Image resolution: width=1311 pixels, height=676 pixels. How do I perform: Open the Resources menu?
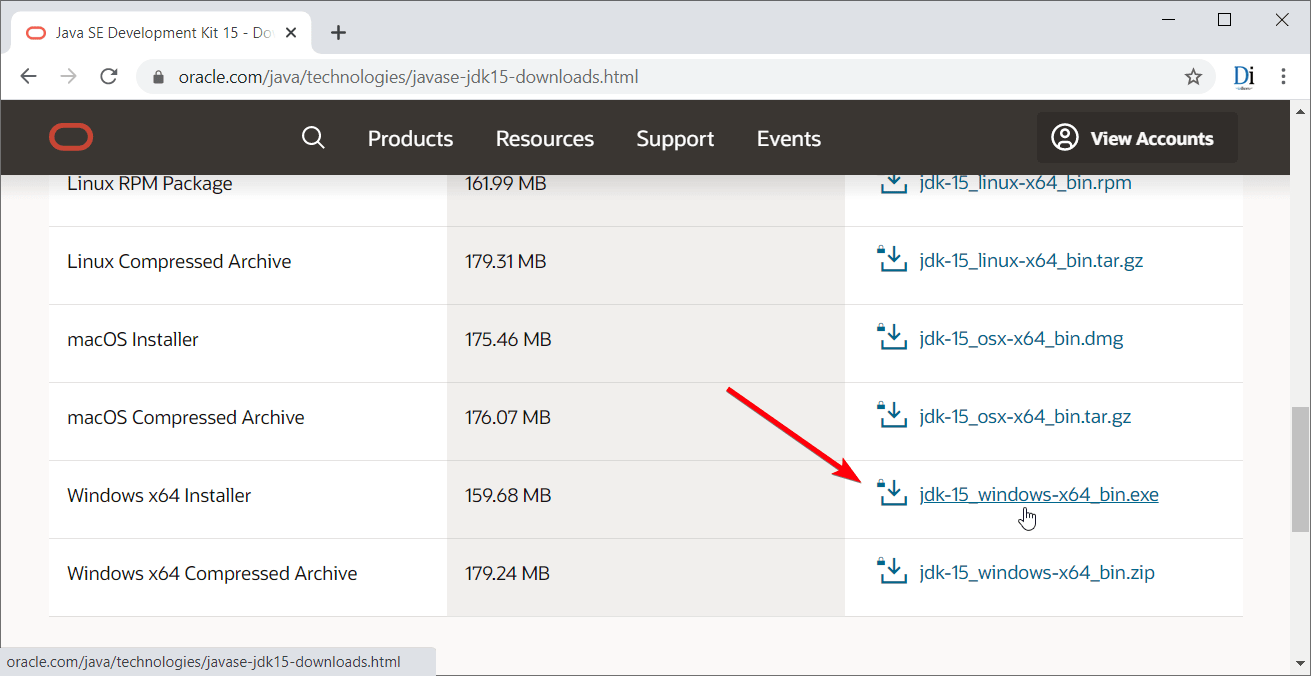[545, 139]
